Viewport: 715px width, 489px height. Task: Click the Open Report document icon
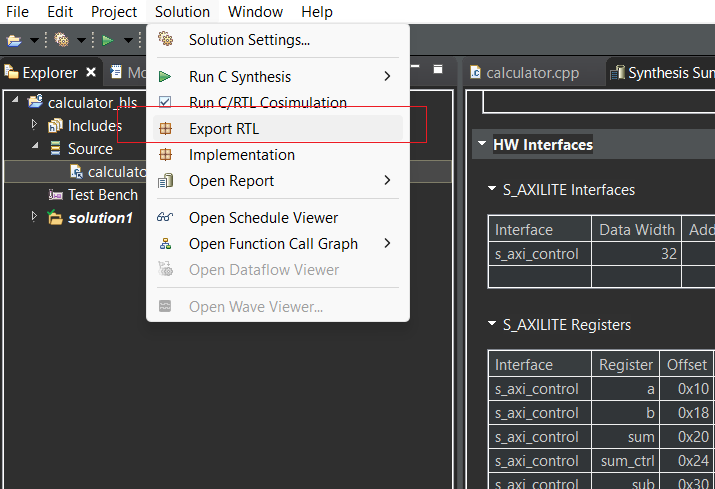click(165, 181)
